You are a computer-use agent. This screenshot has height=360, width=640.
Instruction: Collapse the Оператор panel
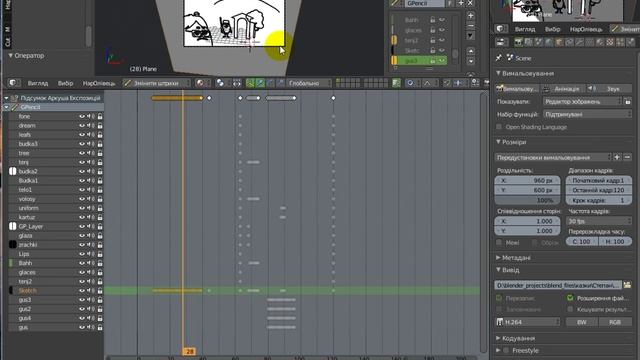11,56
